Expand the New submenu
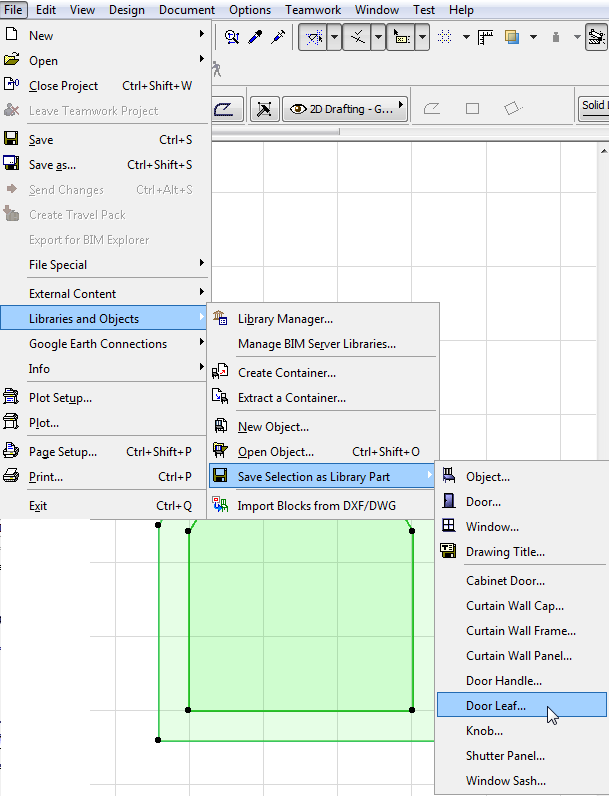 point(104,36)
